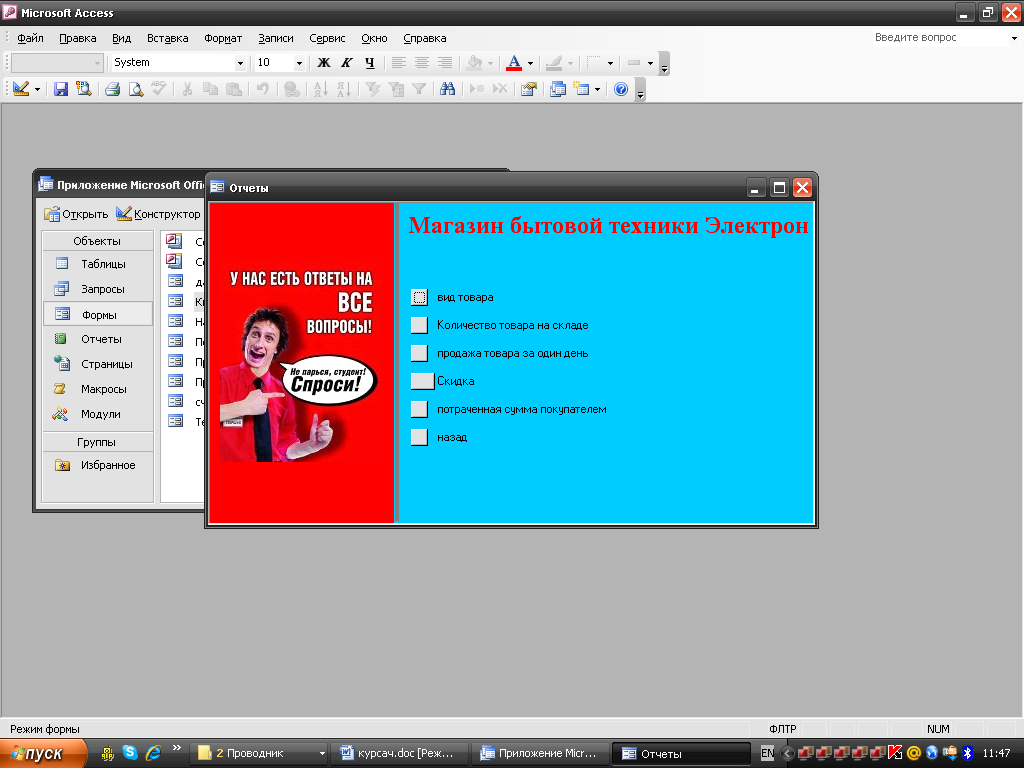The image size is (1024, 768).
Task: Open the font size 10 dropdown
Action: (x=299, y=63)
